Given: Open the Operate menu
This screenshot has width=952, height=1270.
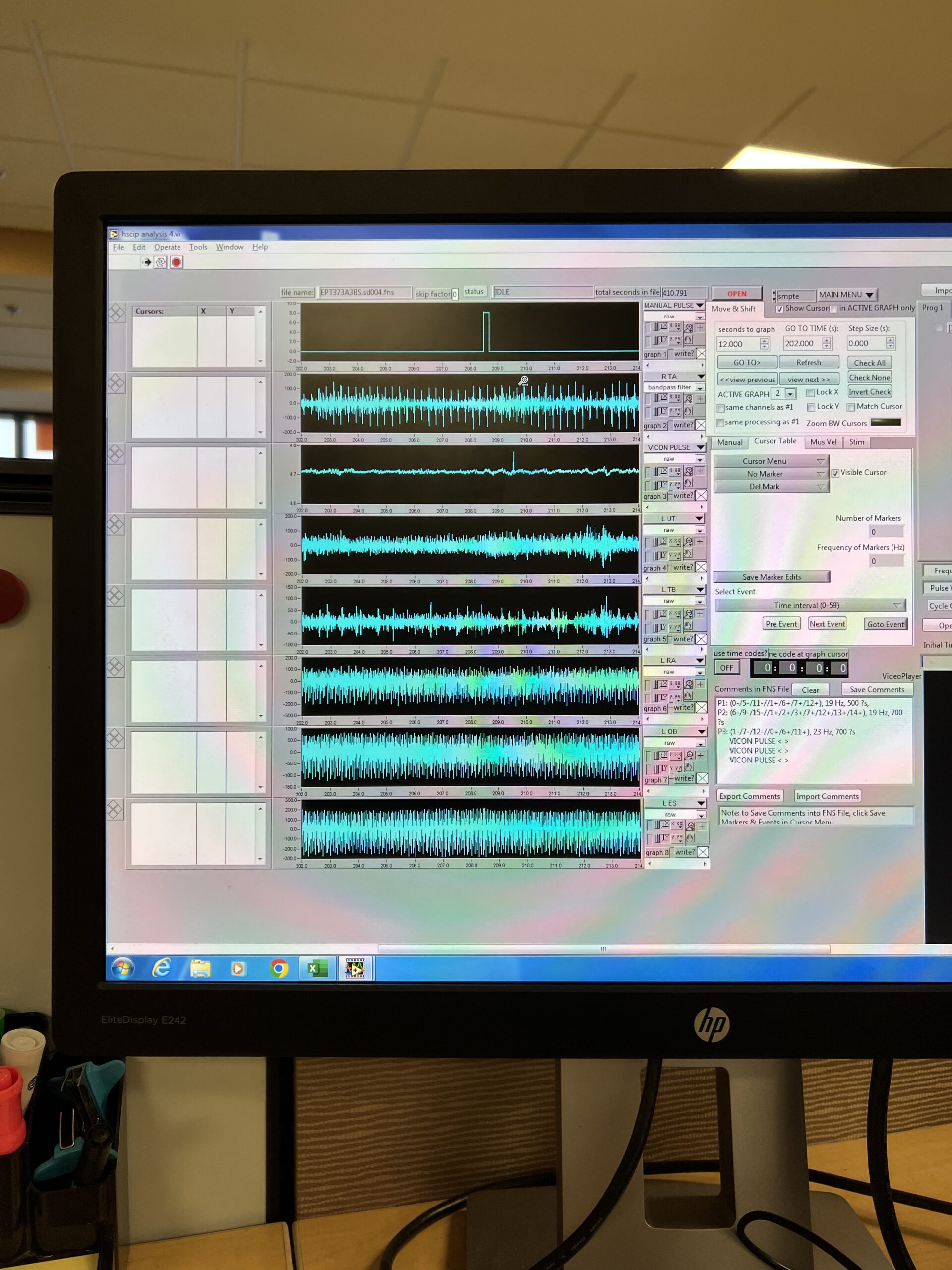Looking at the screenshot, I should click(167, 248).
